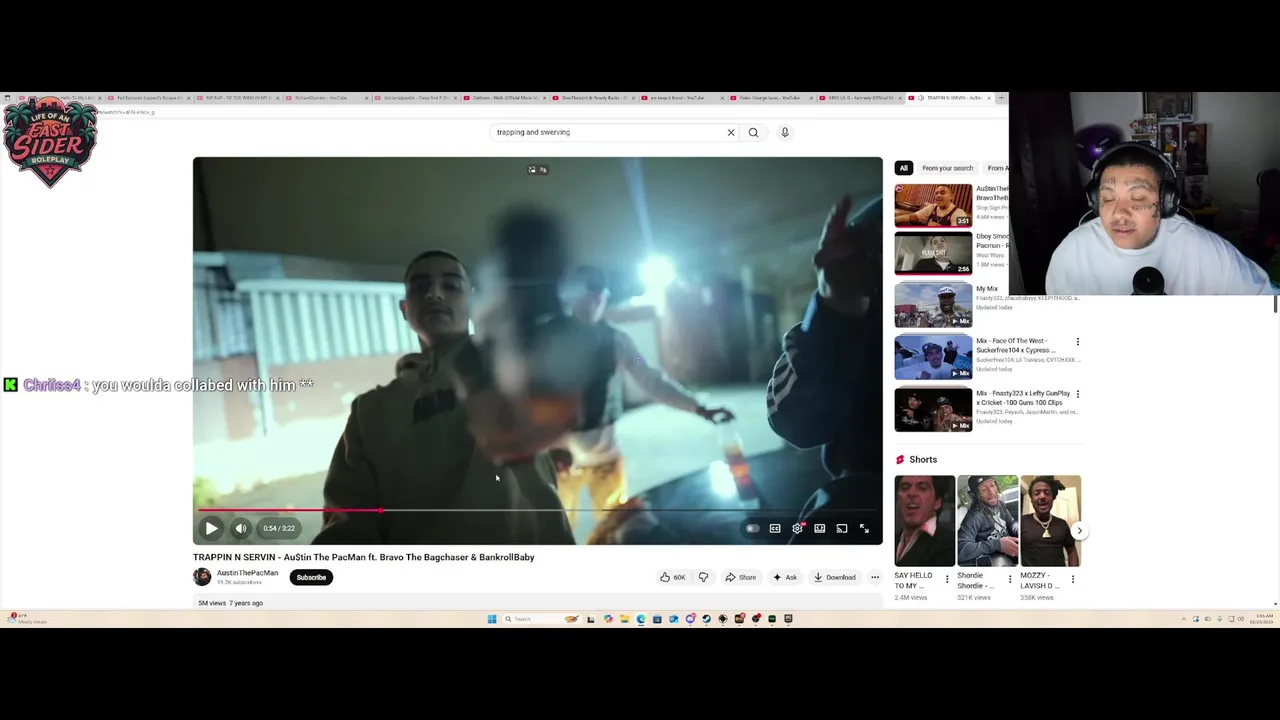This screenshot has width=1280, height=720.
Task: Open Microsoft Store from taskbar
Action: 657,619
